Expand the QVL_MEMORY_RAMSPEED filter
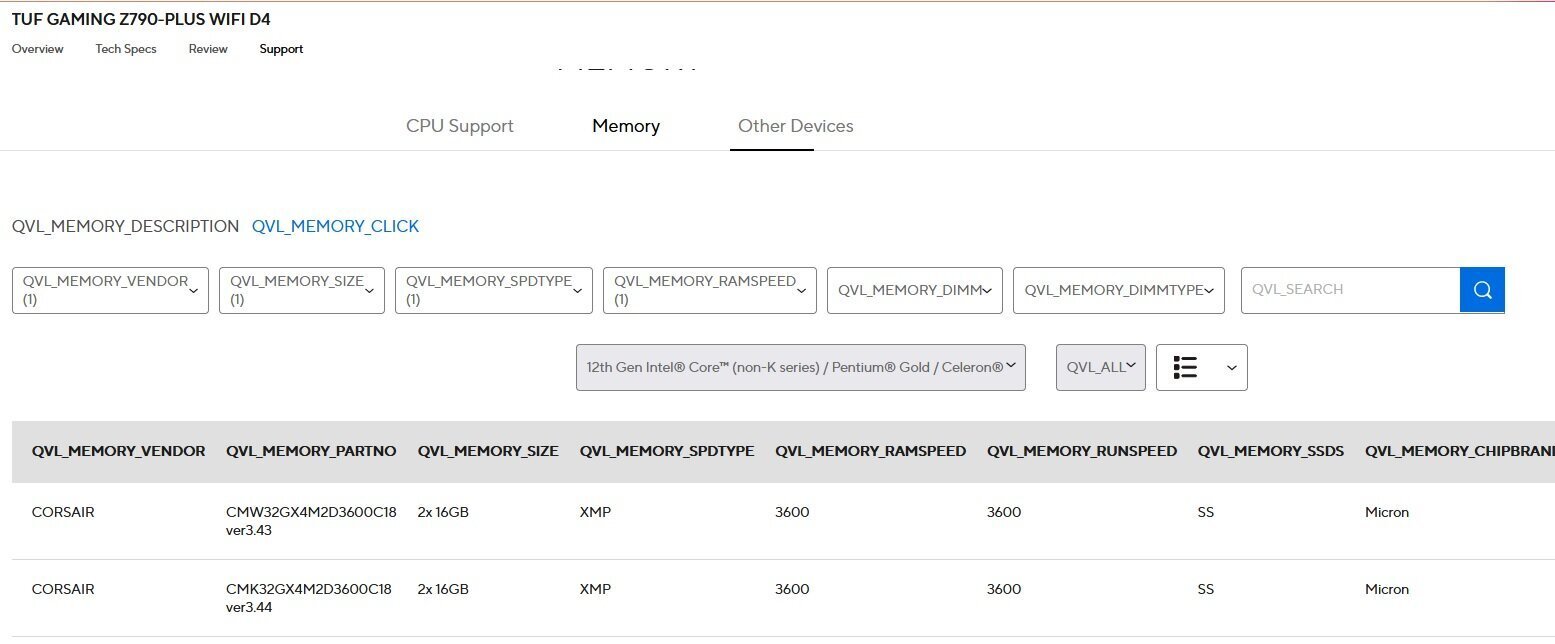 pyautogui.click(x=710, y=290)
